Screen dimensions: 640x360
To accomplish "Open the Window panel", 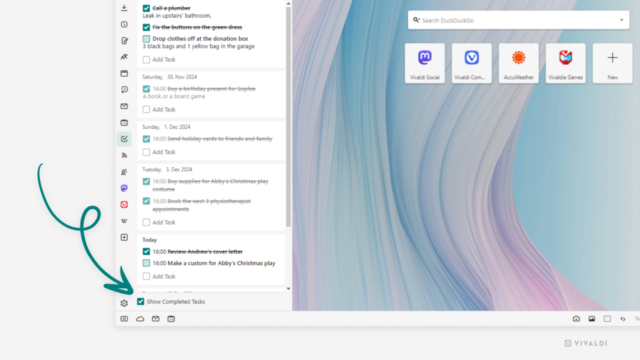I will coord(124,73).
